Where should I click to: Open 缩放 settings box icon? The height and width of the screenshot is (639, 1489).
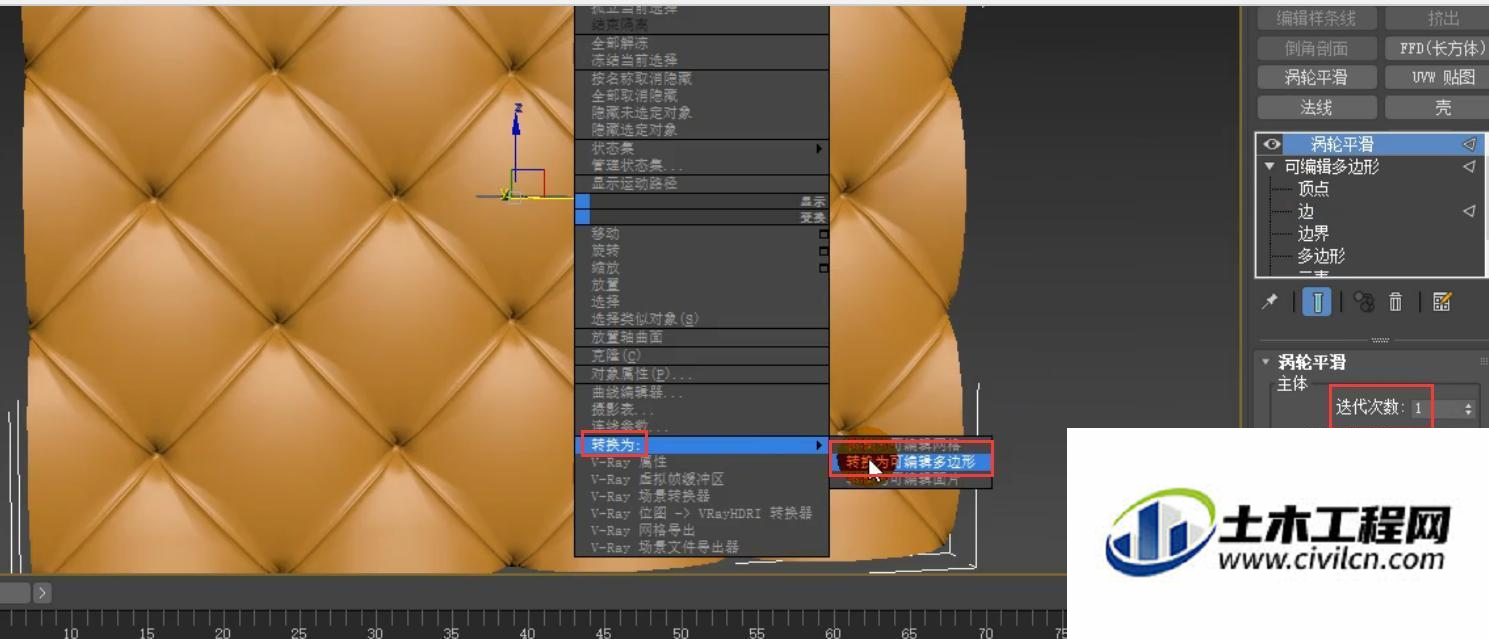[823, 268]
